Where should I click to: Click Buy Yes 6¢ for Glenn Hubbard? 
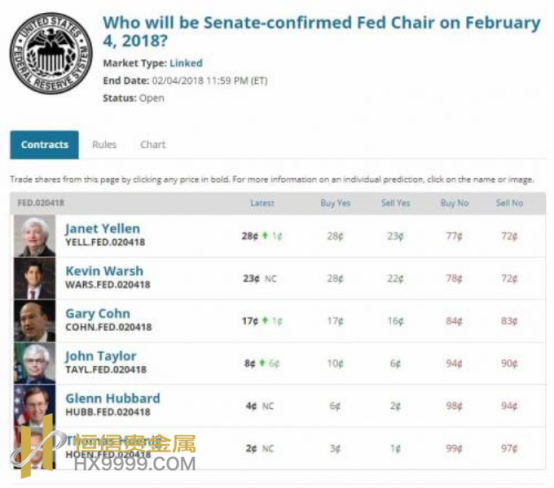click(x=335, y=406)
